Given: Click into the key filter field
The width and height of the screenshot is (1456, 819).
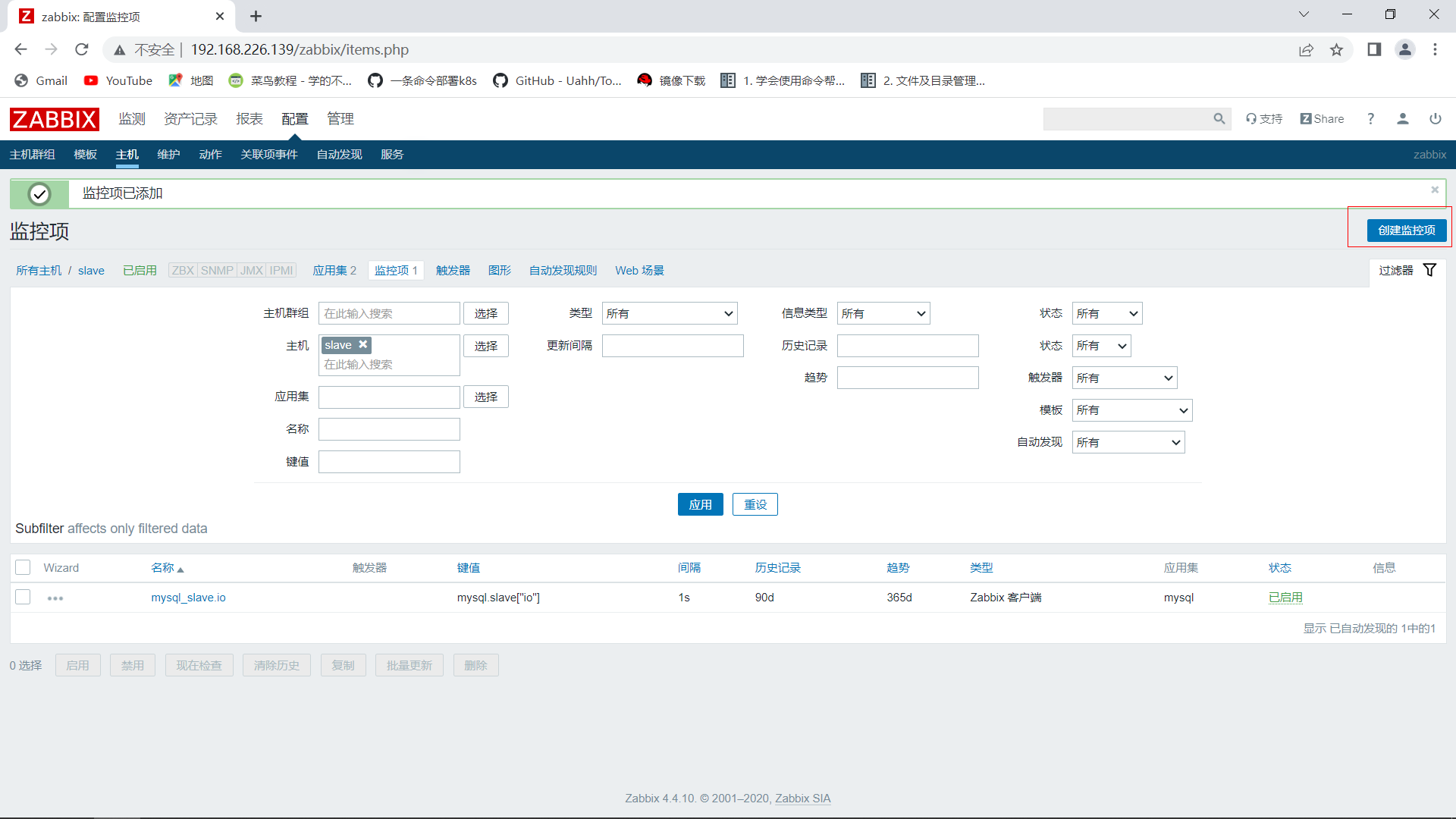Looking at the screenshot, I should pyautogui.click(x=389, y=462).
